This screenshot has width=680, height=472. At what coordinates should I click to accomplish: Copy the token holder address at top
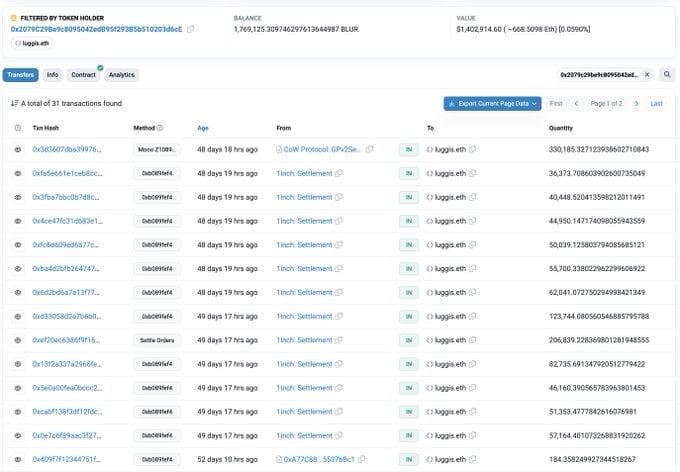[191, 29]
